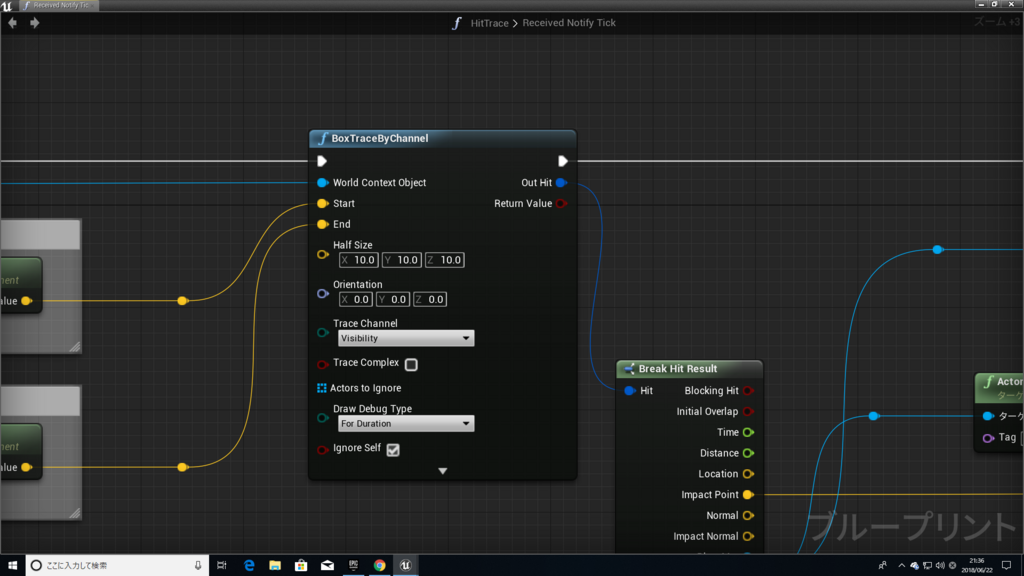This screenshot has height=576, width=1024.
Task: Edit Orientation Z value field
Action: coord(430,299)
